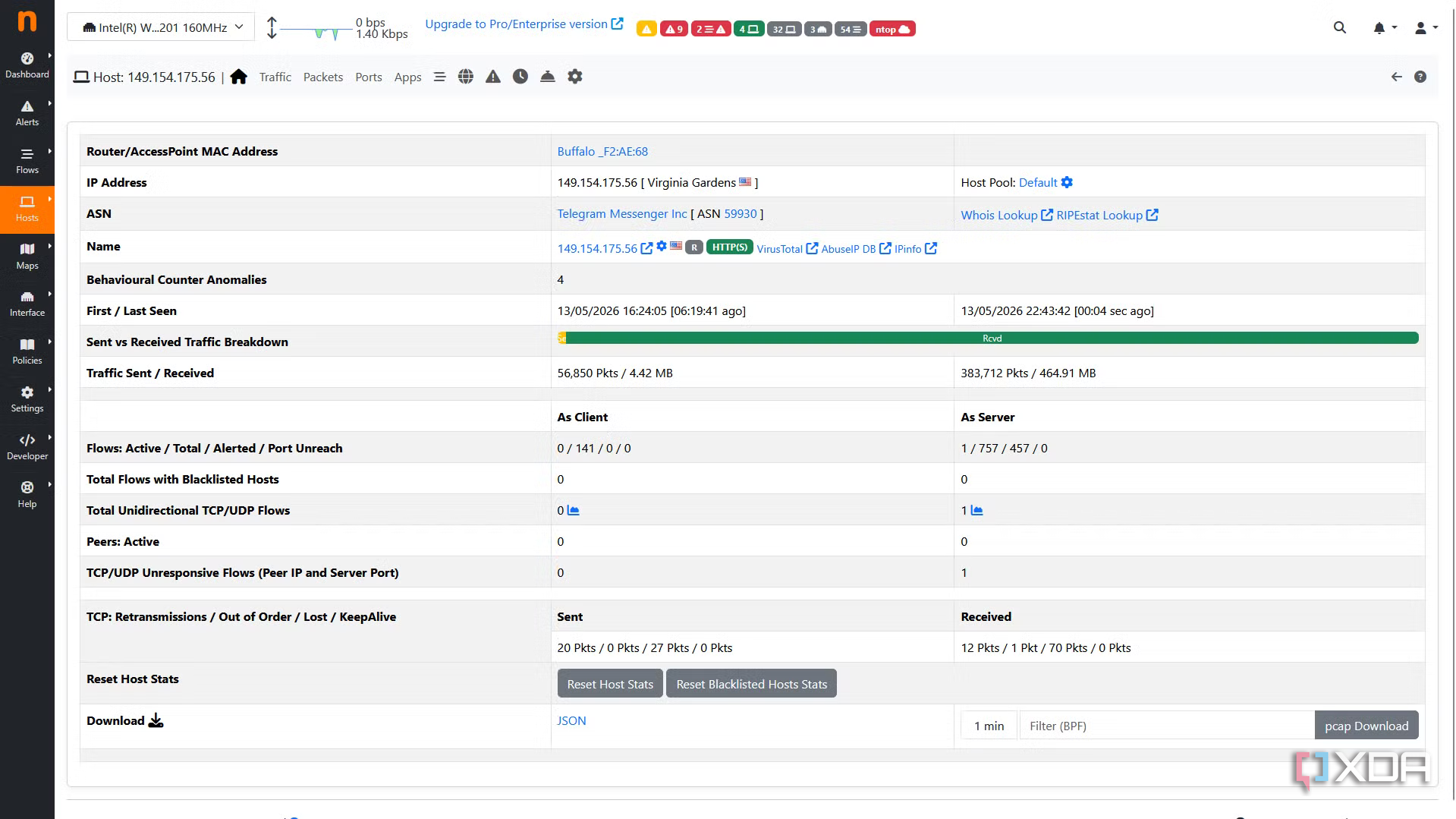Open the Whois Lookup link
Viewport: 1456px width, 819px height.
[1007, 215]
